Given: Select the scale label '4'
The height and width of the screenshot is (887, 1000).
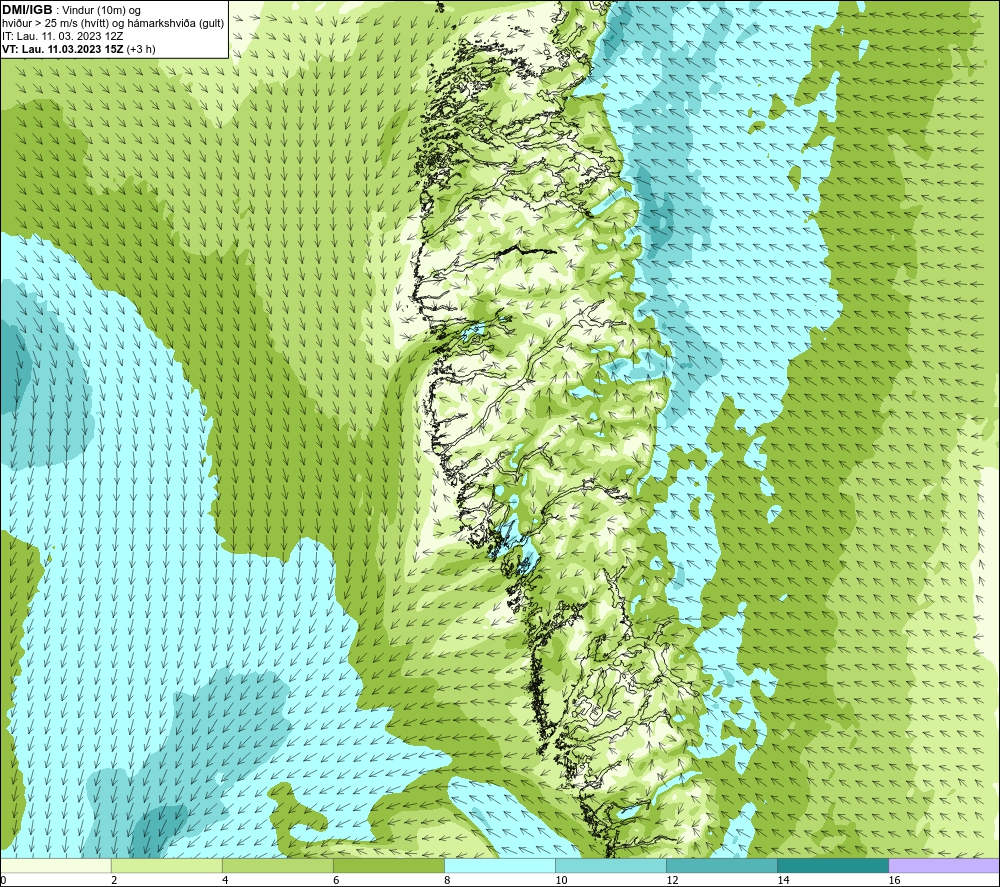Looking at the screenshot, I should click(x=224, y=880).
